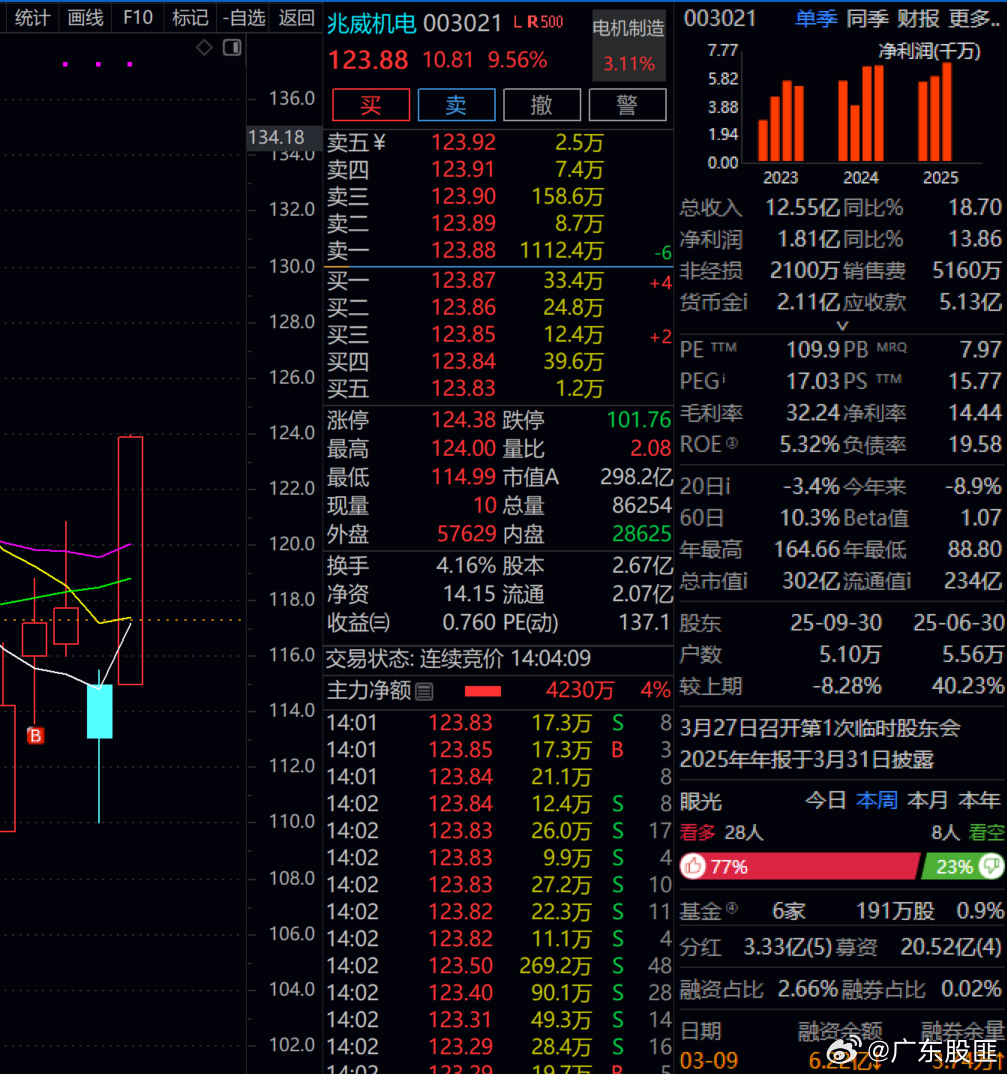Viewport: 1007px width, 1074px height.
Task: Click the cyan candlestick on chart
Action: [x=99, y=711]
